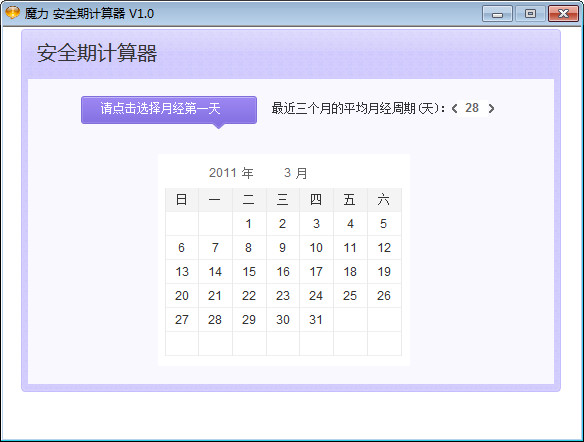This screenshot has height=442, width=584.
Task: Select March 5 in the calendar
Action: pyautogui.click(x=384, y=223)
